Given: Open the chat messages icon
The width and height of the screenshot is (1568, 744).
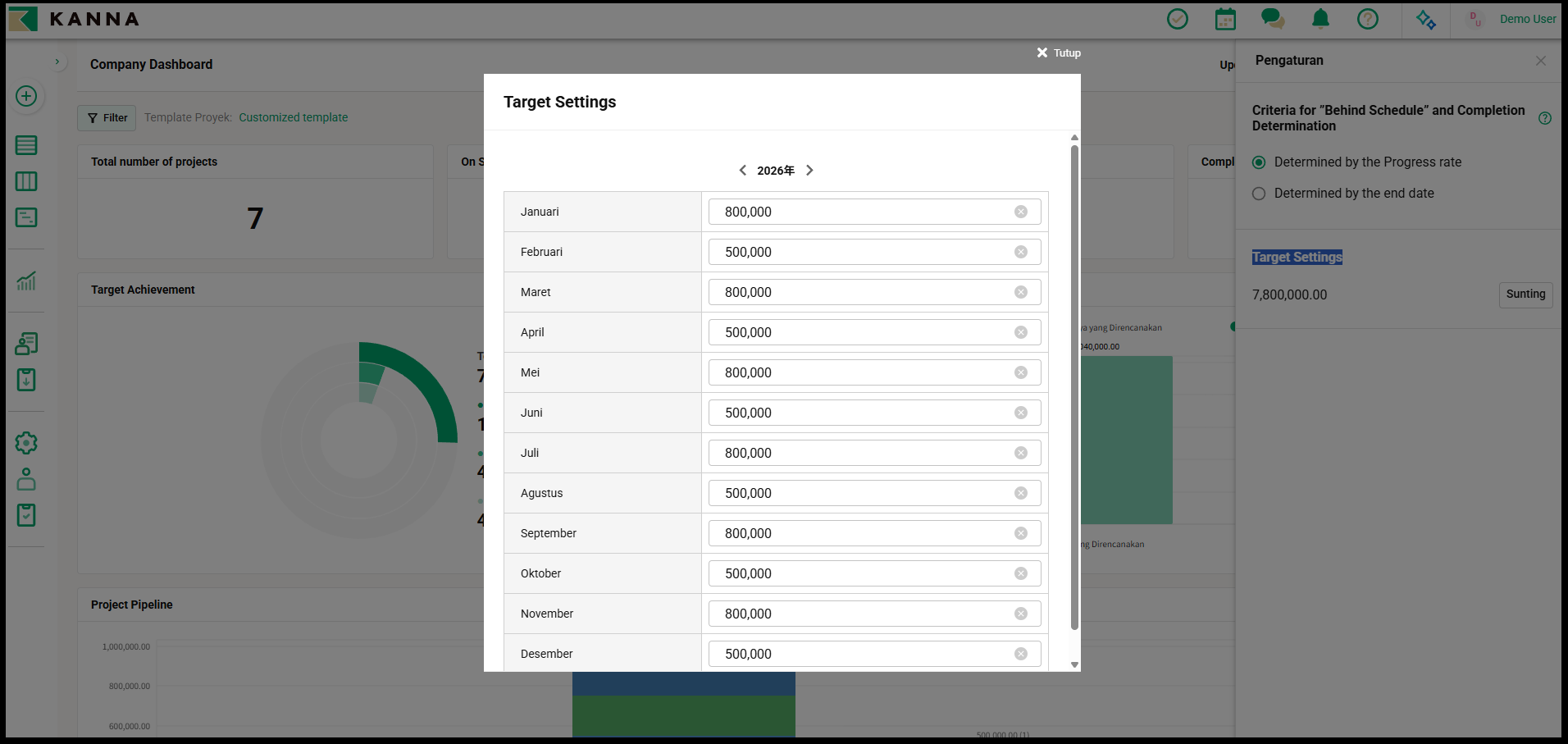Looking at the screenshot, I should pos(1272,19).
